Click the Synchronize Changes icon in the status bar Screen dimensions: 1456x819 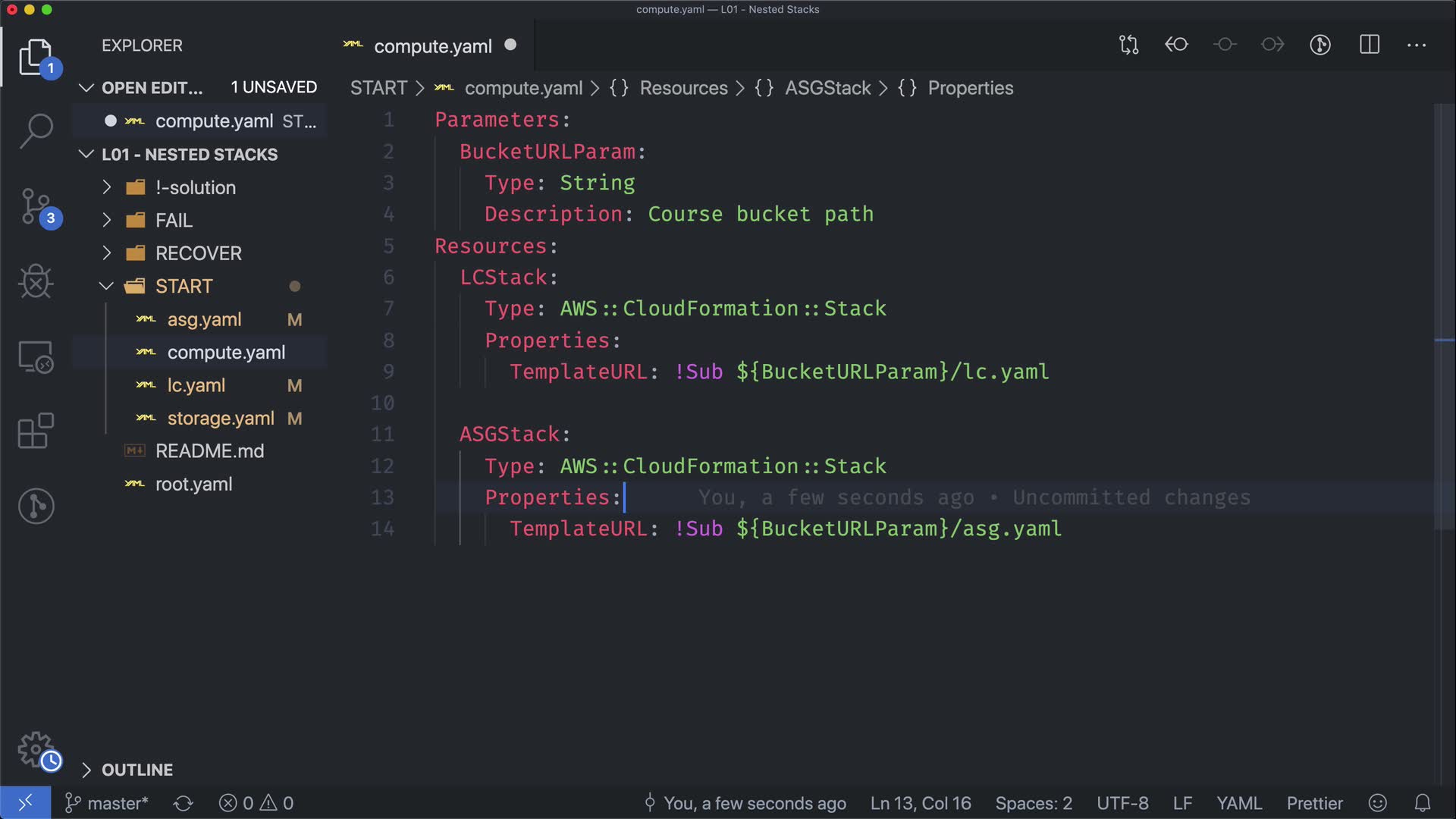click(184, 803)
